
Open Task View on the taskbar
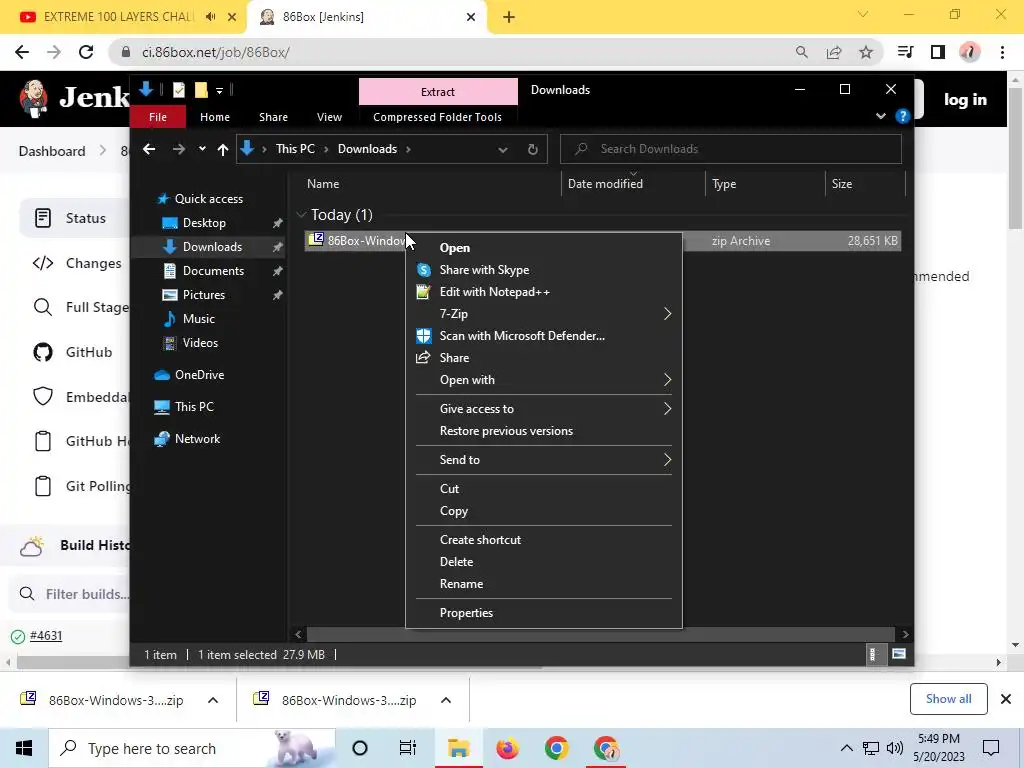click(x=408, y=748)
